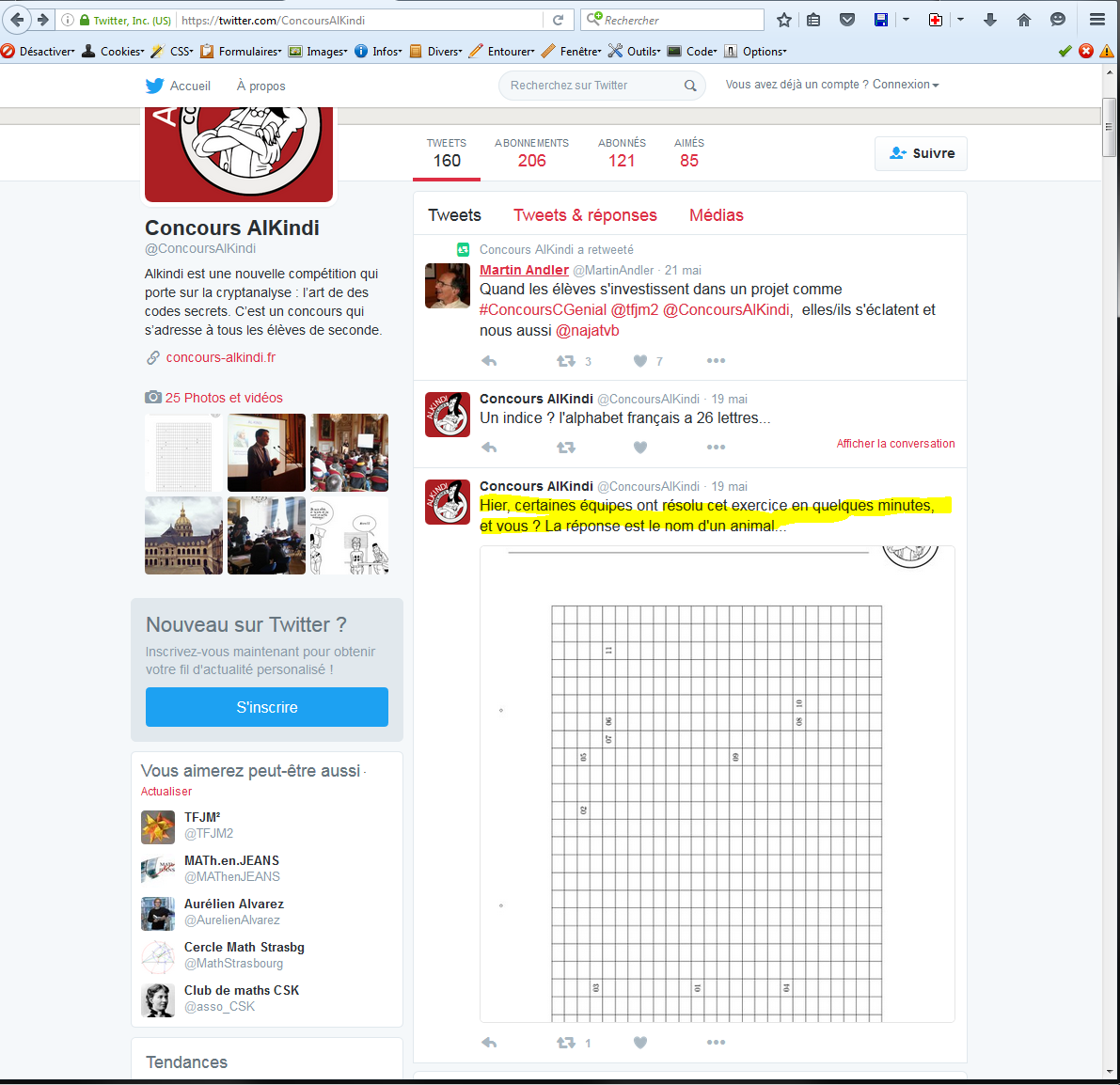
Task: Bookmark this page with star icon
Action: (784, 20)
